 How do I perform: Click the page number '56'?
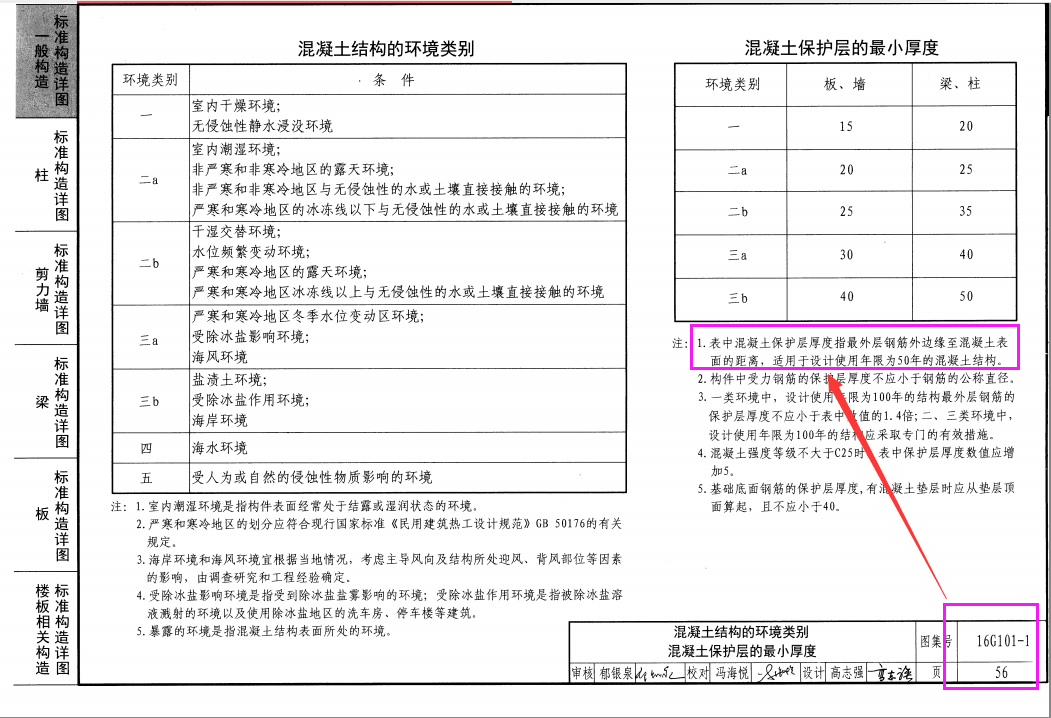[x=1001, y=672]
